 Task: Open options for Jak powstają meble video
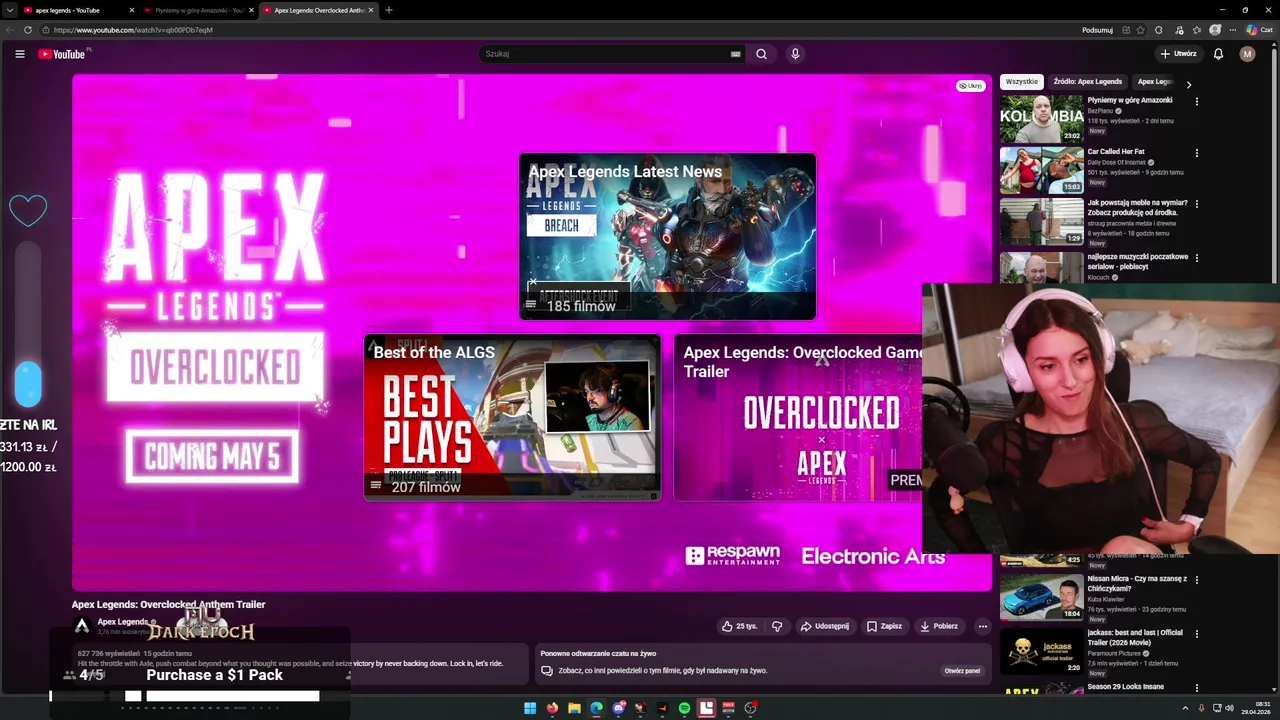click(1196, 204)
